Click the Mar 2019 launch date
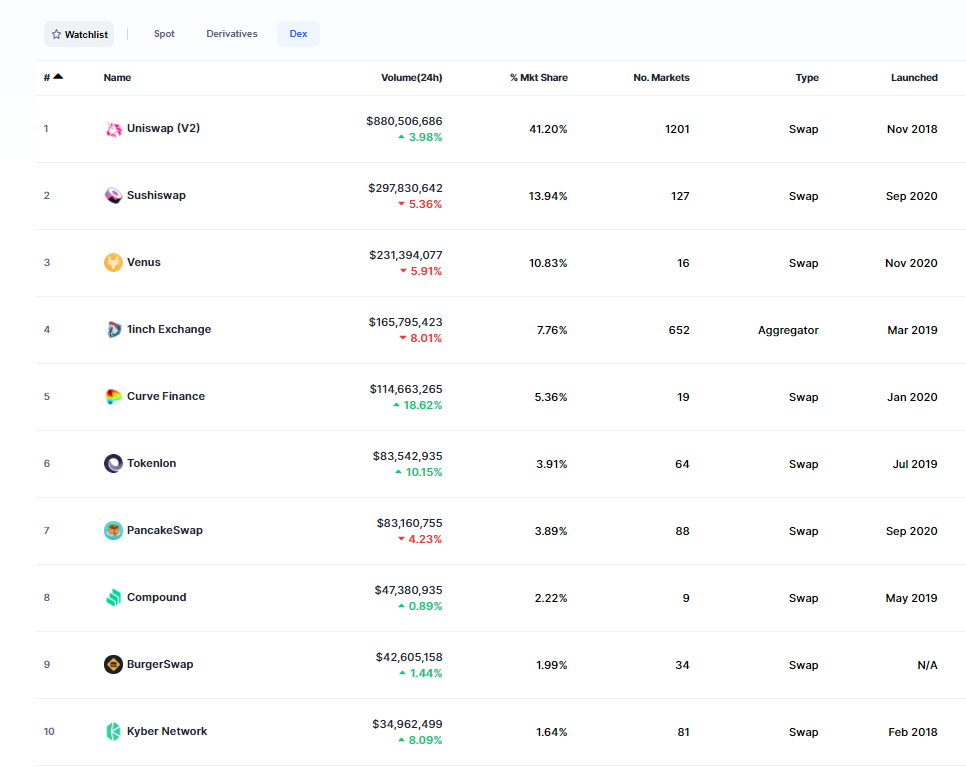 coord(912,330)
